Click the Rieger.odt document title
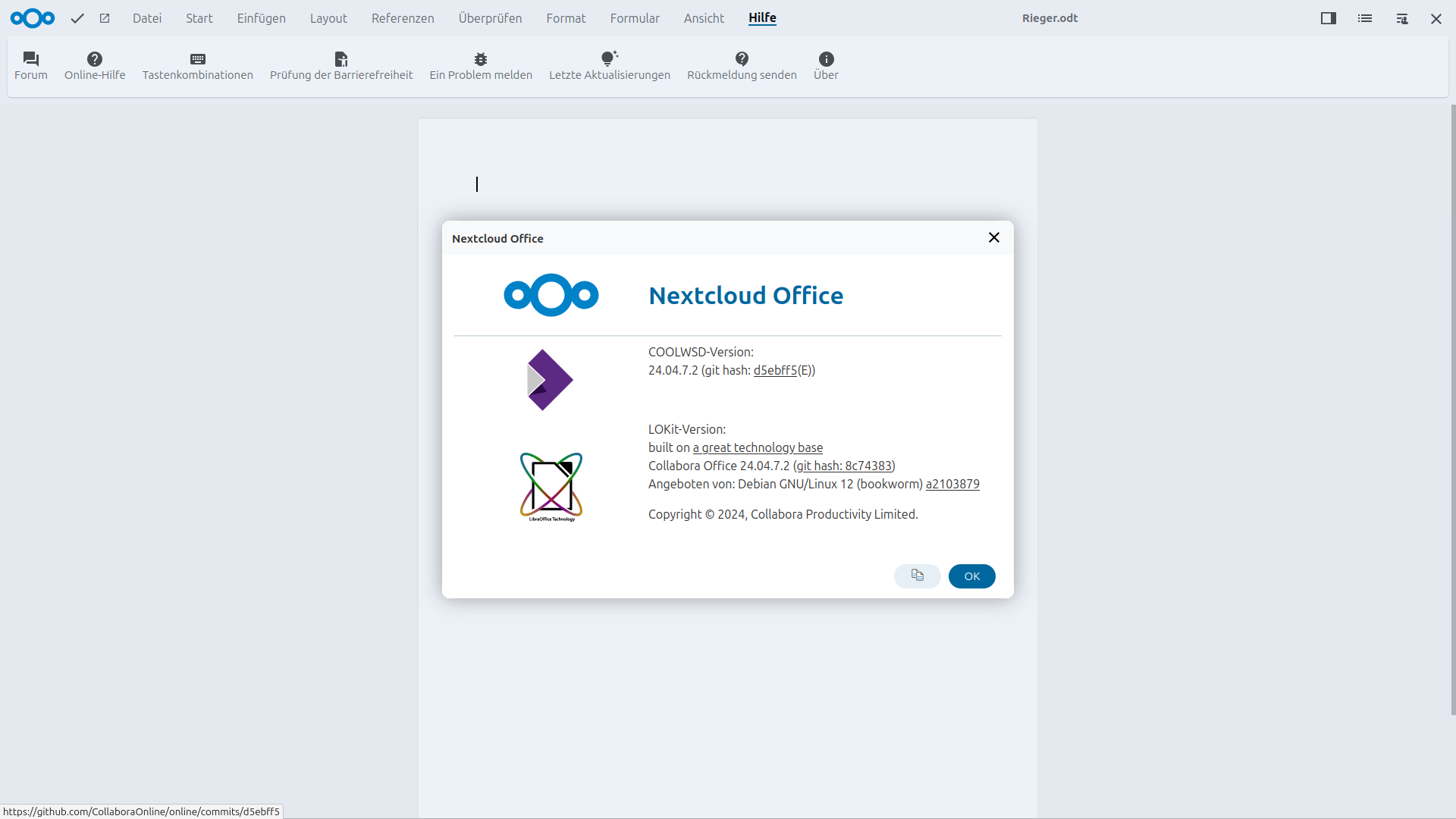This screenshot has height=819, width=1456. (x=1050, y=18)
